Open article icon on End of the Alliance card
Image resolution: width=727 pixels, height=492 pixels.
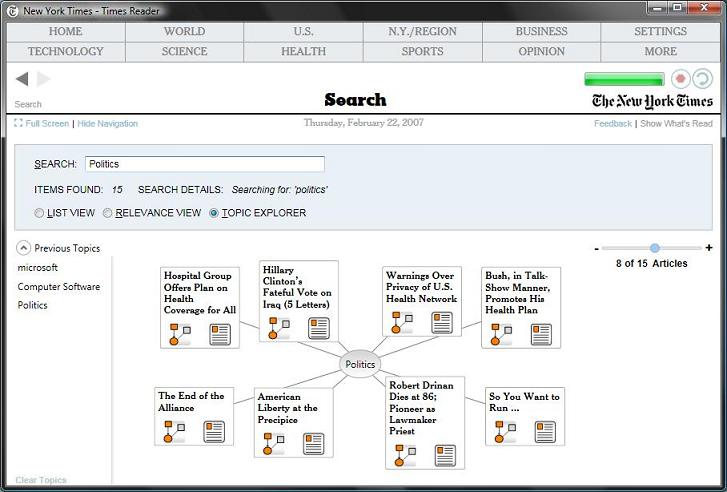click(x=214, y=432)
